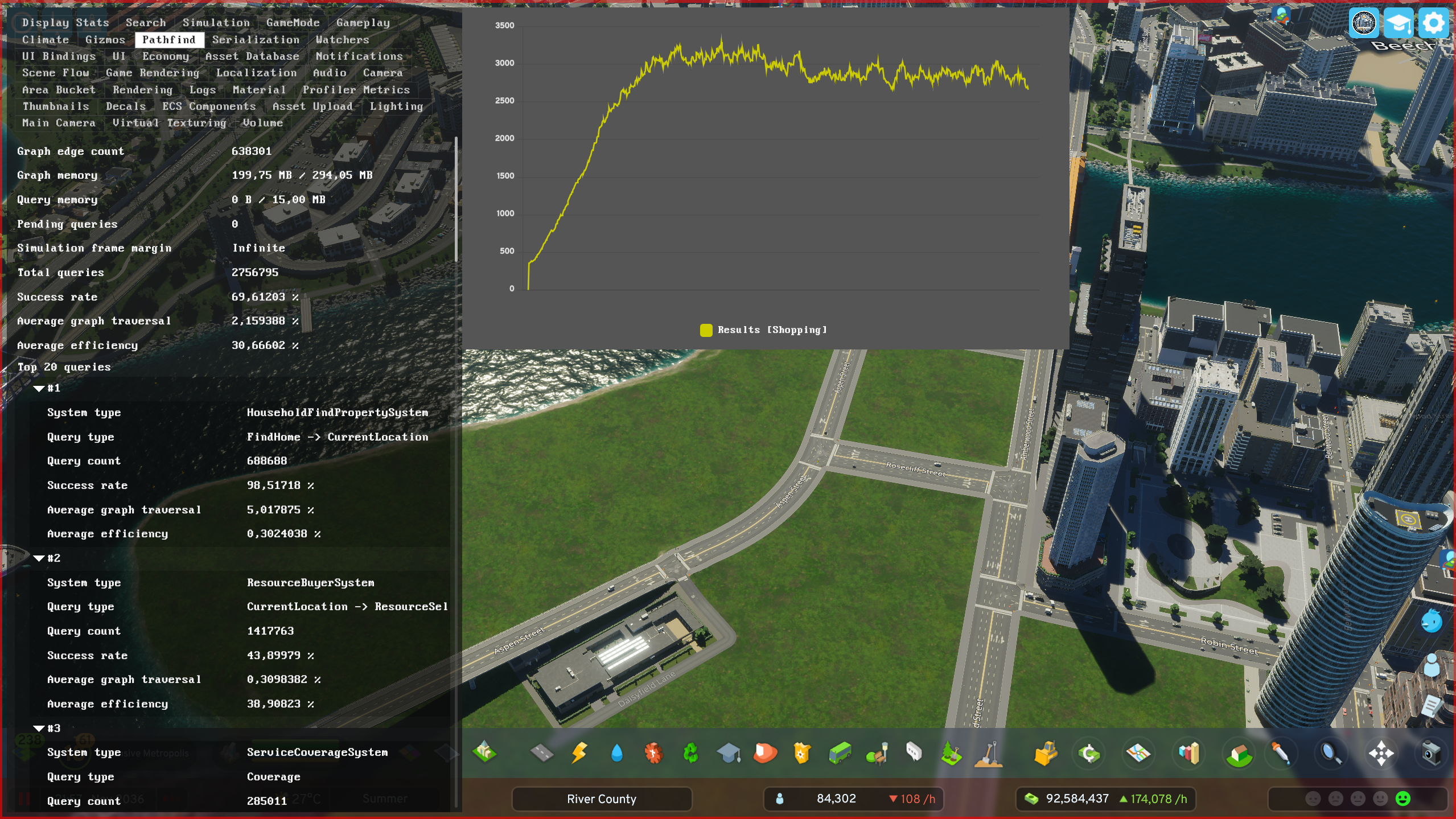
Task: Collapse the #2 query entry
Action: pos(39,558)
